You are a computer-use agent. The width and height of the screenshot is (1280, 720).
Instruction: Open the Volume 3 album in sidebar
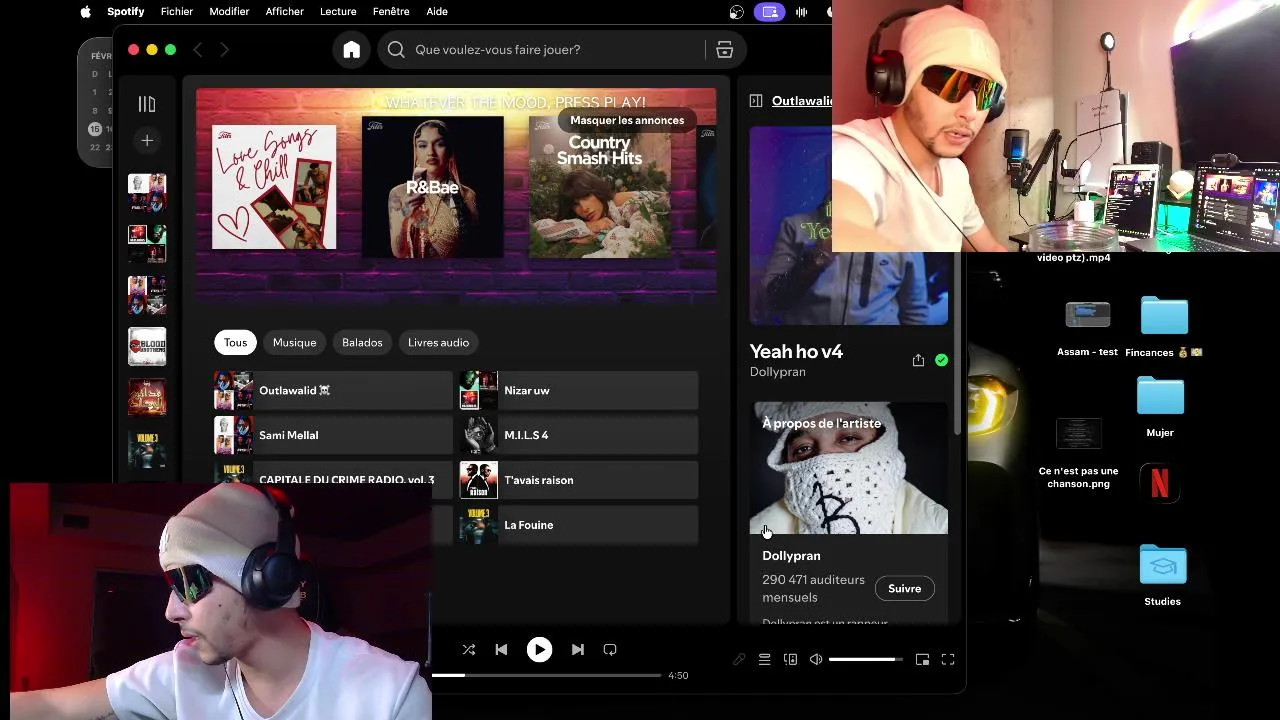coord(147,448)
